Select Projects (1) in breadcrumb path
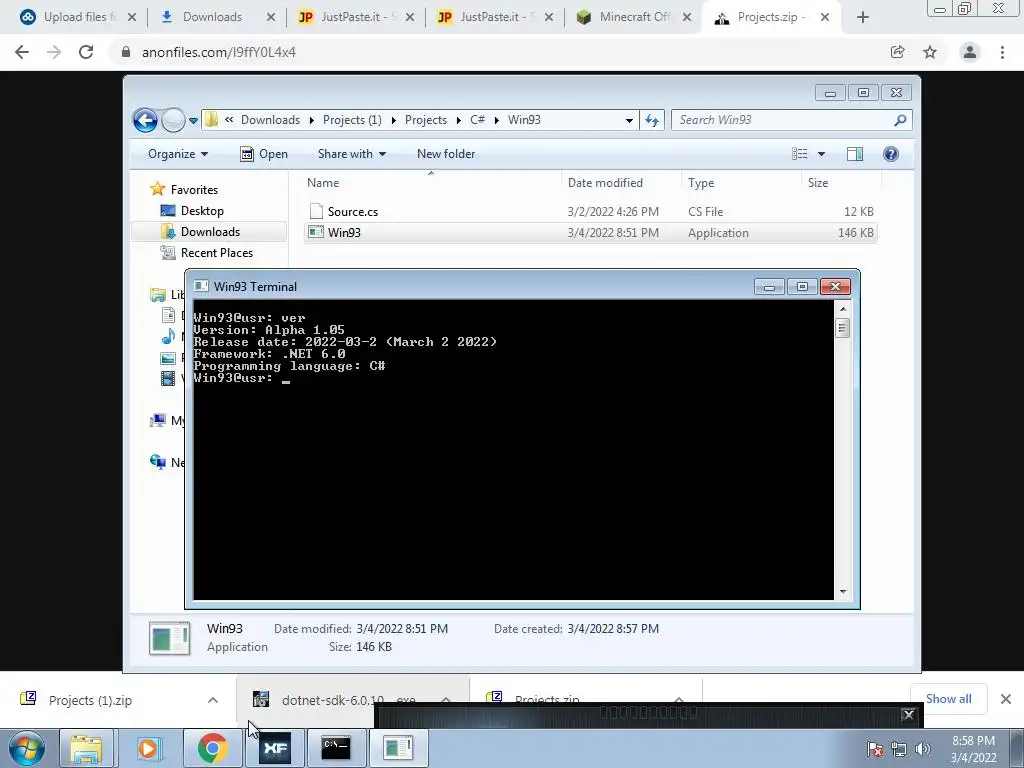The height and width of the screenshot is (768, 1024). click(x=352, y=120)
